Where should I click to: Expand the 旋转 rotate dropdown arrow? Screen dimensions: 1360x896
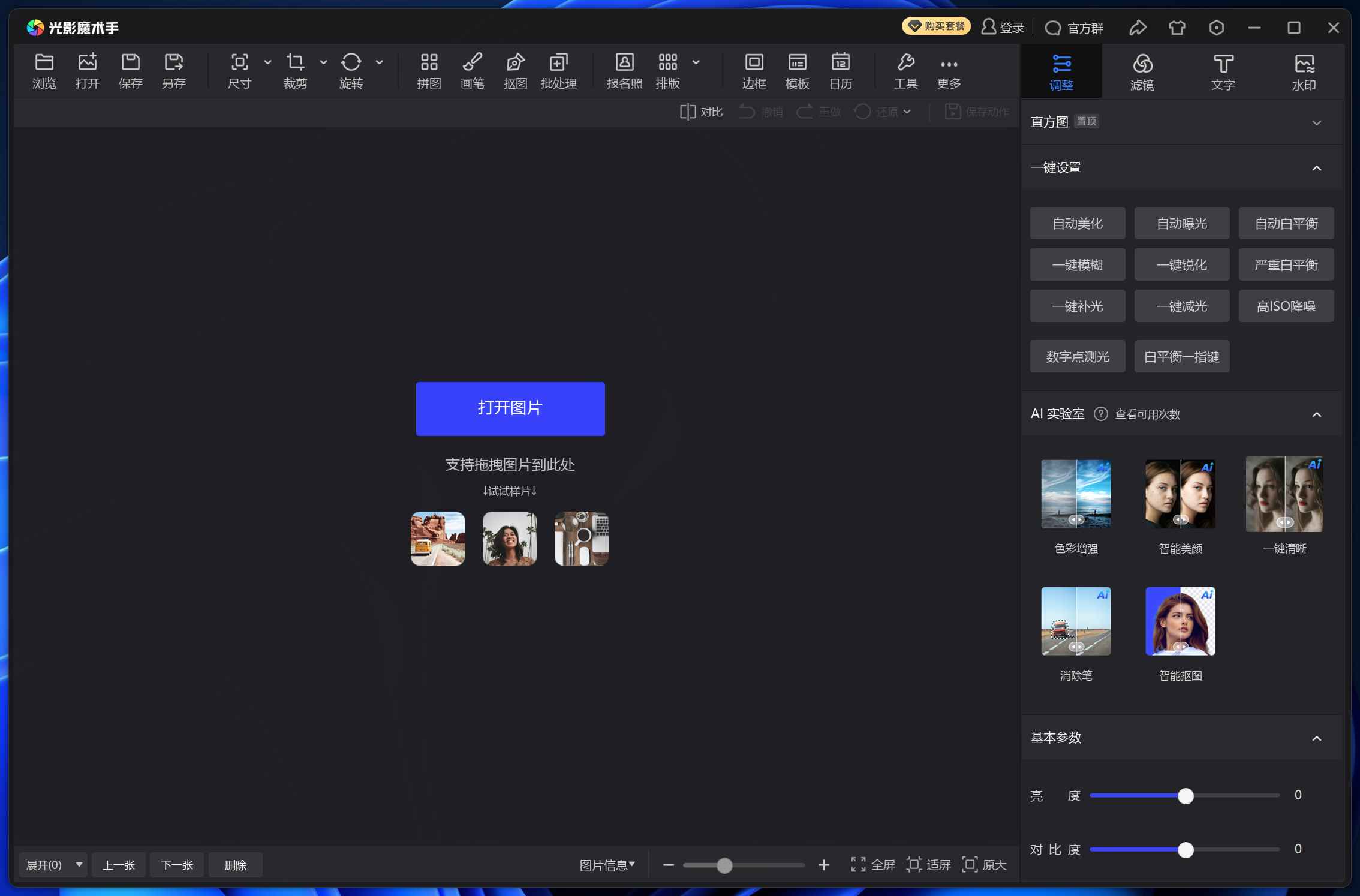380,62
